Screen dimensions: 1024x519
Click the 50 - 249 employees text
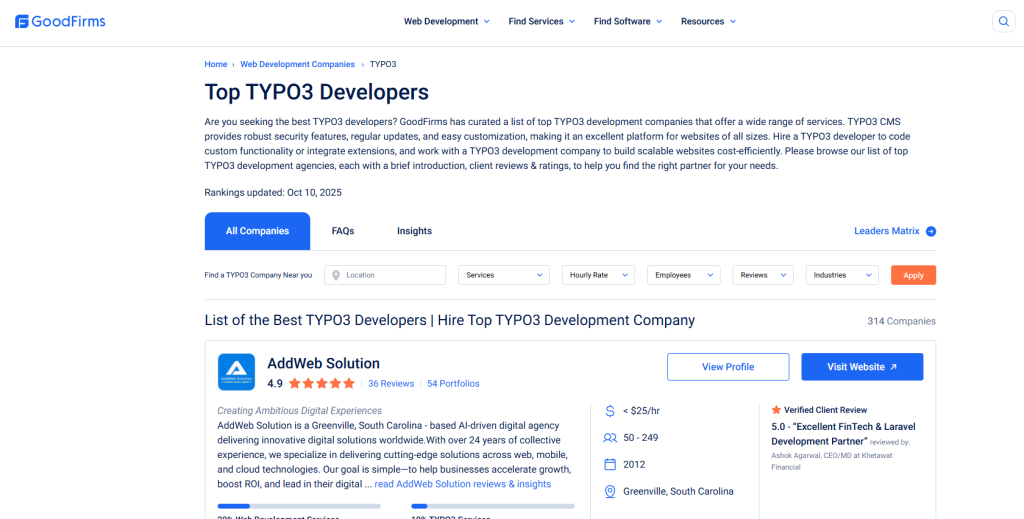(641, 438)
